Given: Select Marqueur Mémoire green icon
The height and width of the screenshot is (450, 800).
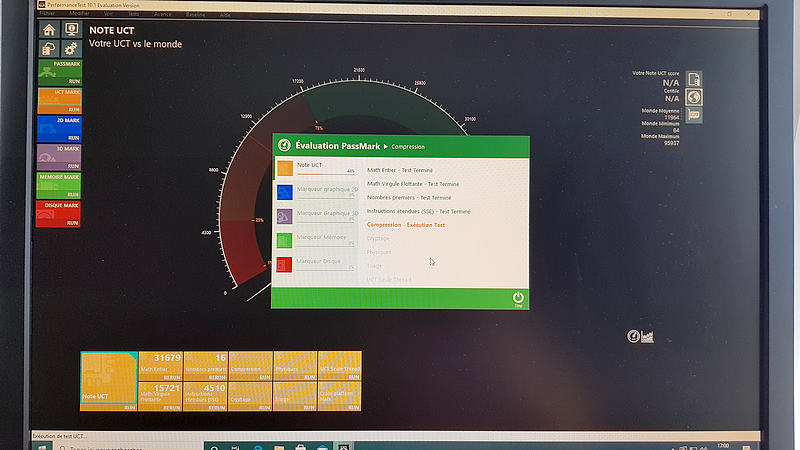Looking at the screenshot, I should point(285,240).
